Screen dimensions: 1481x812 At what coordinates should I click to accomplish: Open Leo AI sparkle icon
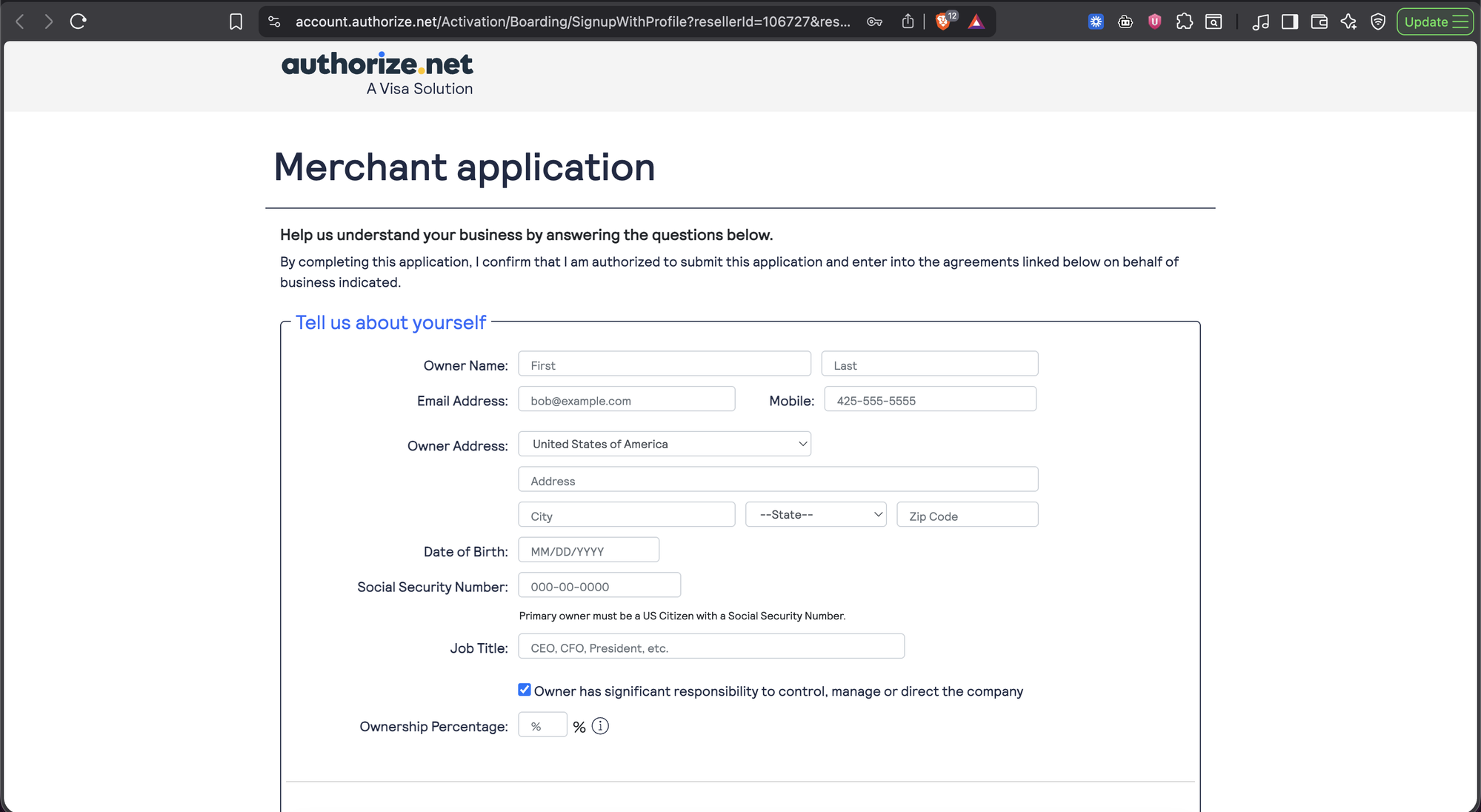click(1348, 21)
